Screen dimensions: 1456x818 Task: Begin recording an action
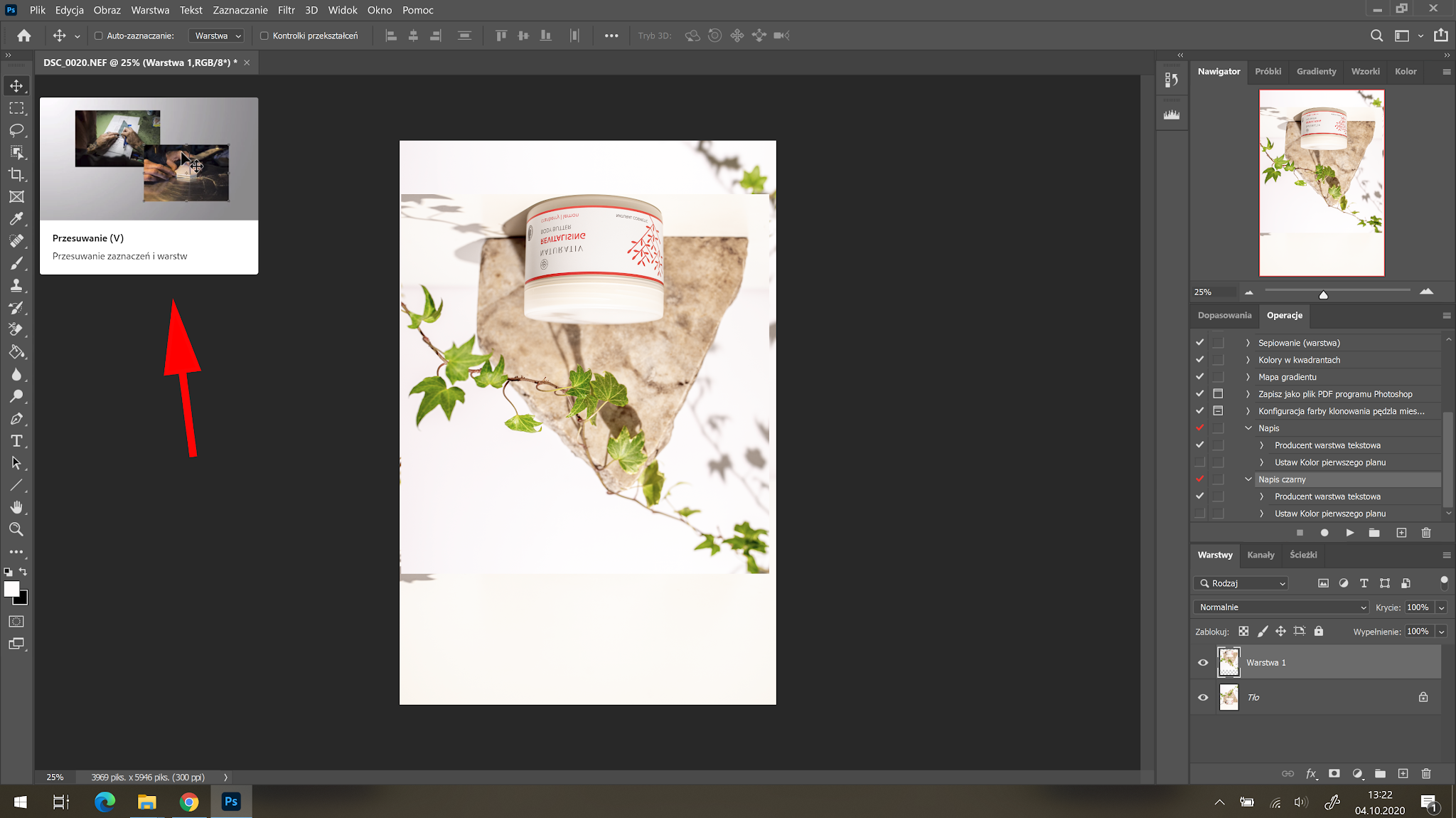1324,533
